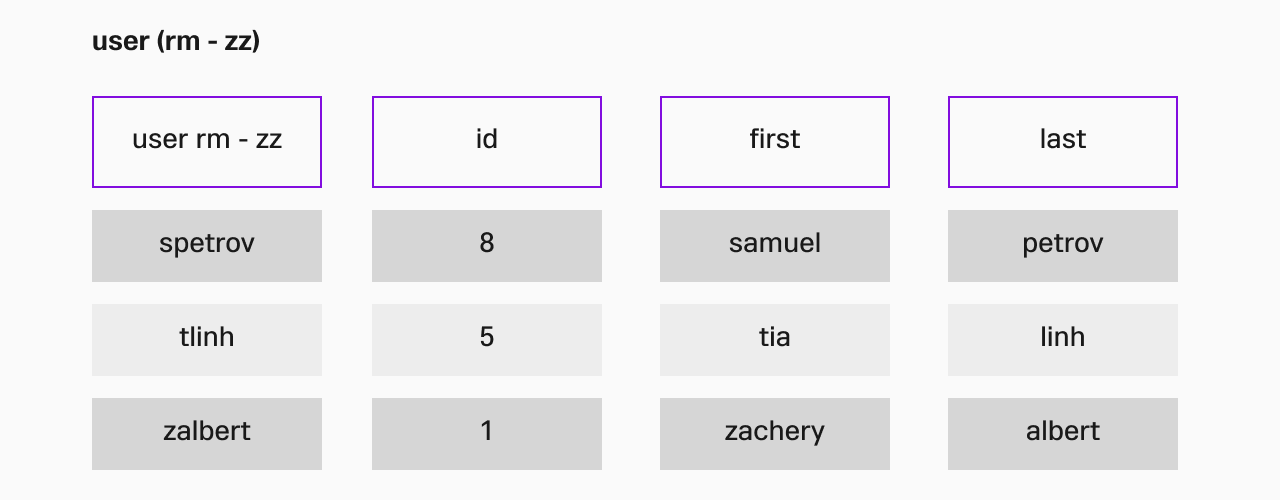Select the 'id' column header

pos(487,142)
